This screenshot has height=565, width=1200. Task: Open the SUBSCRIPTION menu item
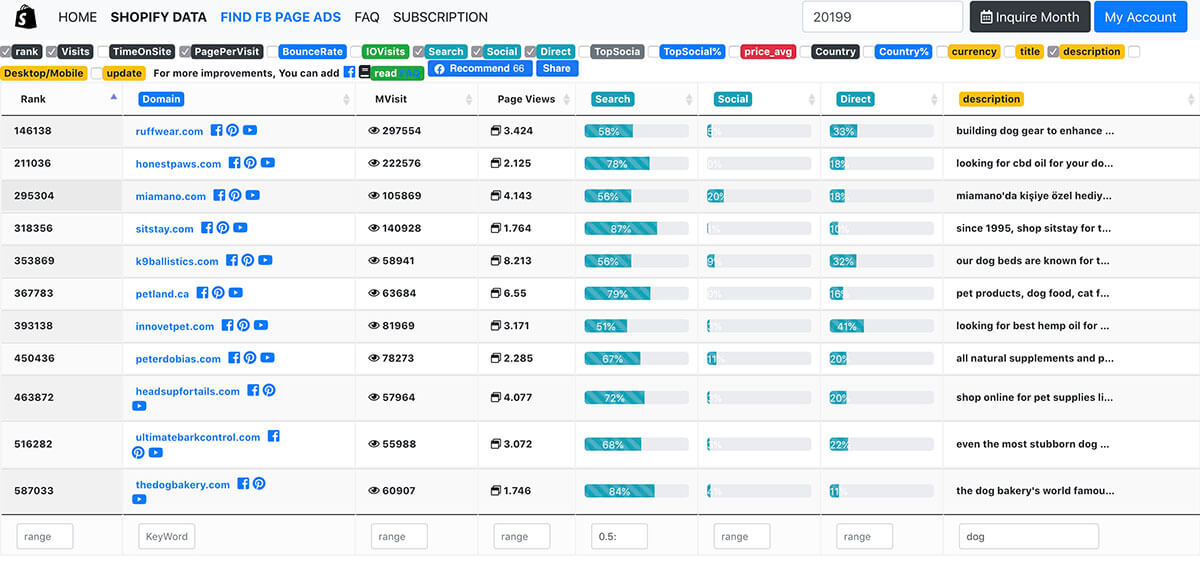[441, 17]
